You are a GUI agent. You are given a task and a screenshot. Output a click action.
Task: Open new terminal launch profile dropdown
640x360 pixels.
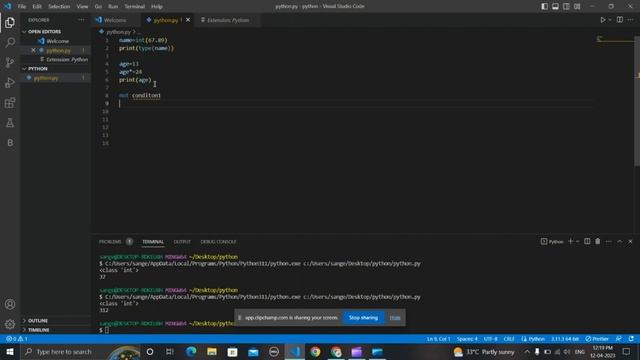click(577, 242)
